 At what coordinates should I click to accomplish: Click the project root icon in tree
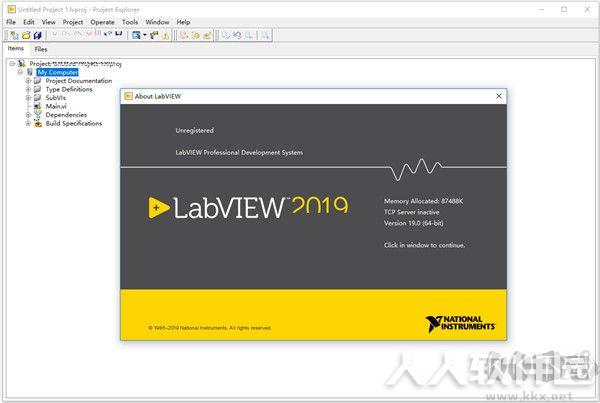click(x=22, y=64)
